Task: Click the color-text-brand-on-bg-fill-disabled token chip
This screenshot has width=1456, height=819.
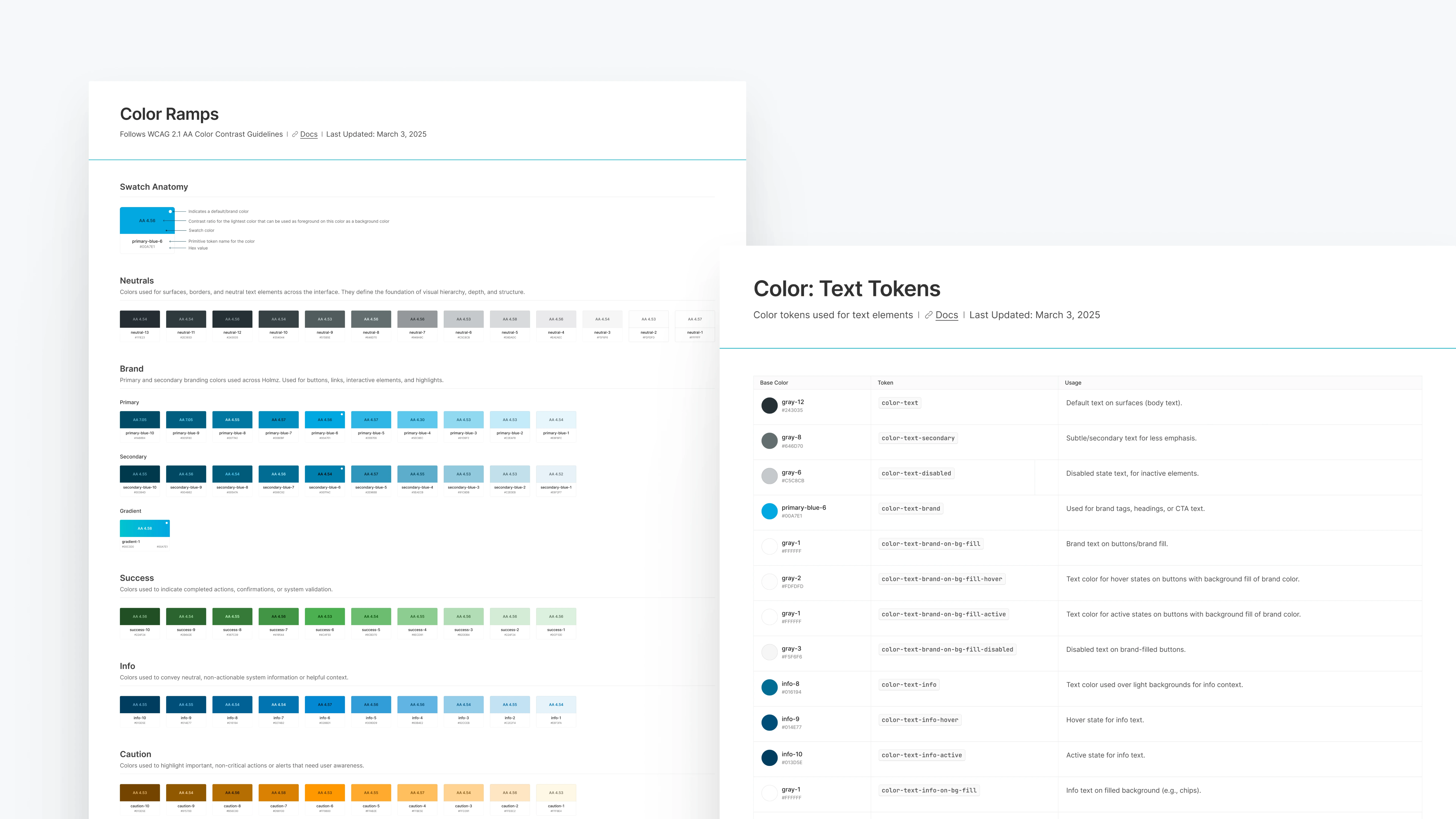Action: tap(947, 650)
